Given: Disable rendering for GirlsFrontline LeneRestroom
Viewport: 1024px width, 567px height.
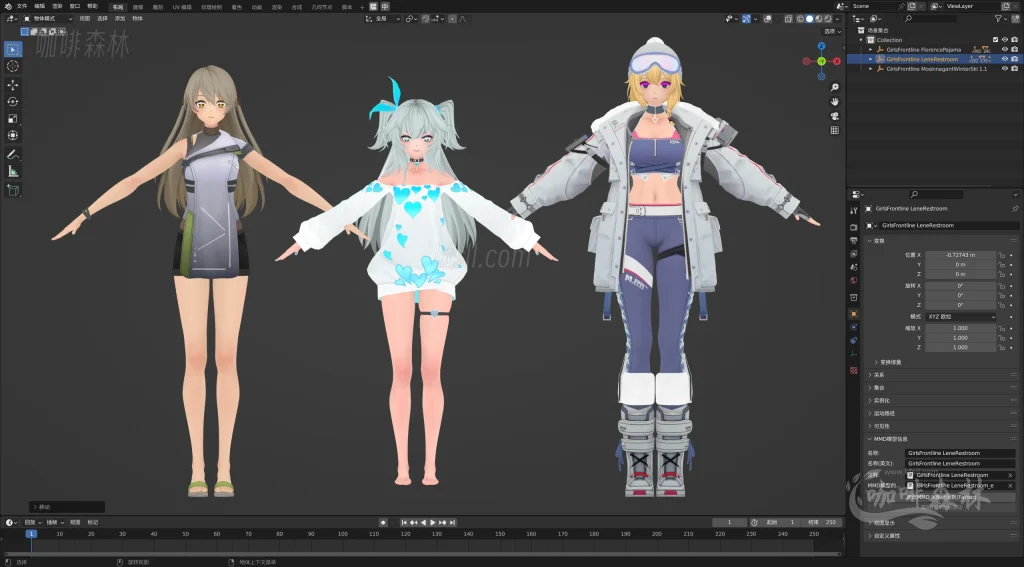Looking at the screenshot, I should (1014, 59).
